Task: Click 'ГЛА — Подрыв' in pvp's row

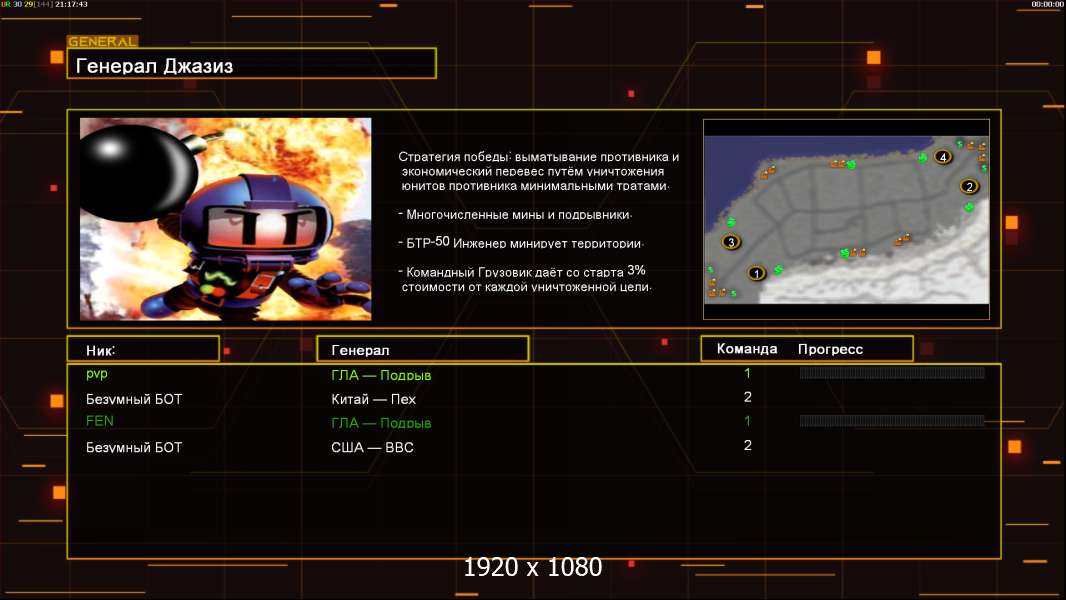Action: coord(381,375)
